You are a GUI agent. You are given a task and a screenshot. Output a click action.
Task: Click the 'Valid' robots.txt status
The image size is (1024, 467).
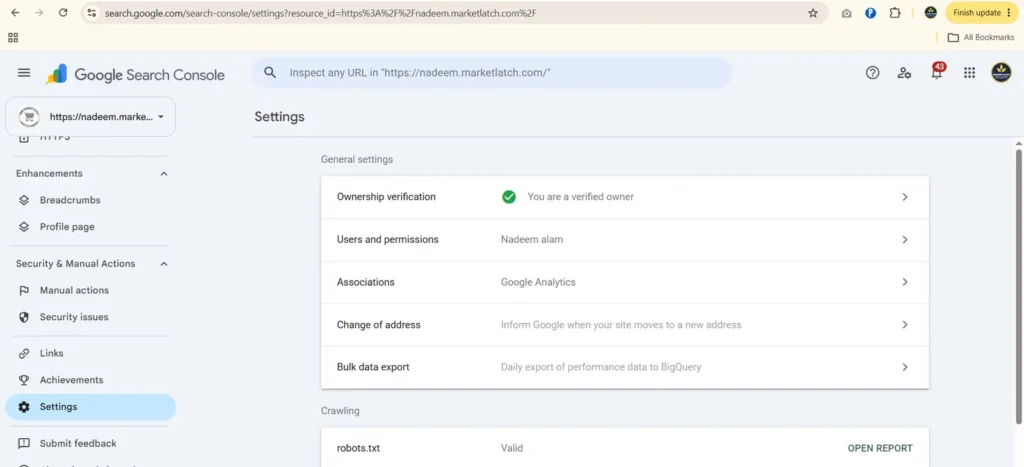511,448
